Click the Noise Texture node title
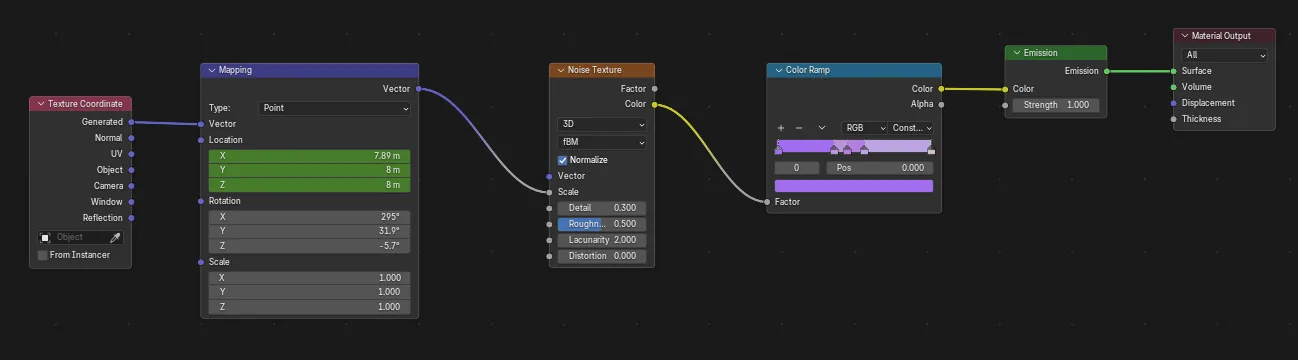The height and width of the screenshot is (360, 1298). 595,70
